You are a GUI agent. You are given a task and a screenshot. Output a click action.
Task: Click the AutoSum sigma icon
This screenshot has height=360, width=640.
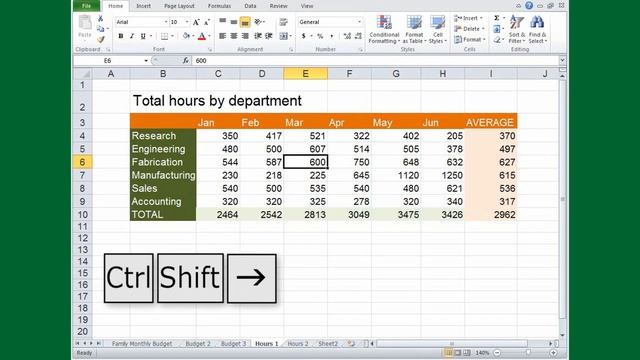pos(497,18)
